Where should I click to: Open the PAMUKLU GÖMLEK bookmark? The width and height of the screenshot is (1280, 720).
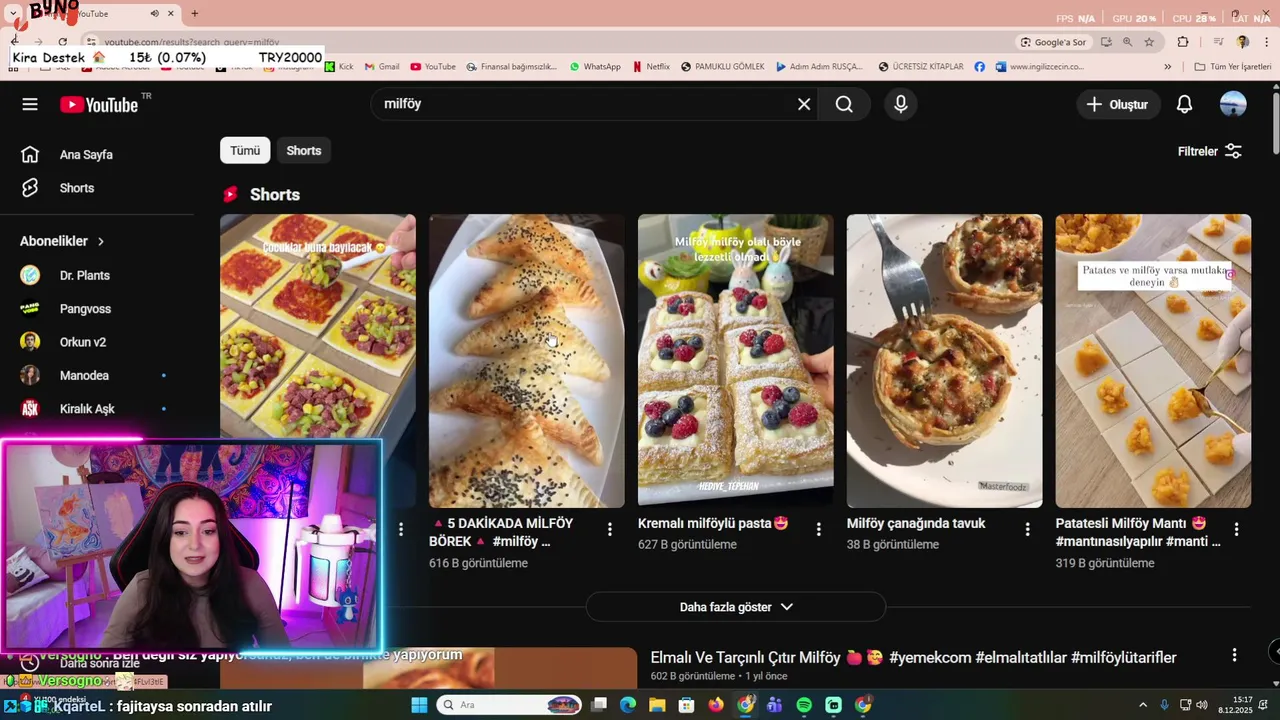(x=722, y=67)
